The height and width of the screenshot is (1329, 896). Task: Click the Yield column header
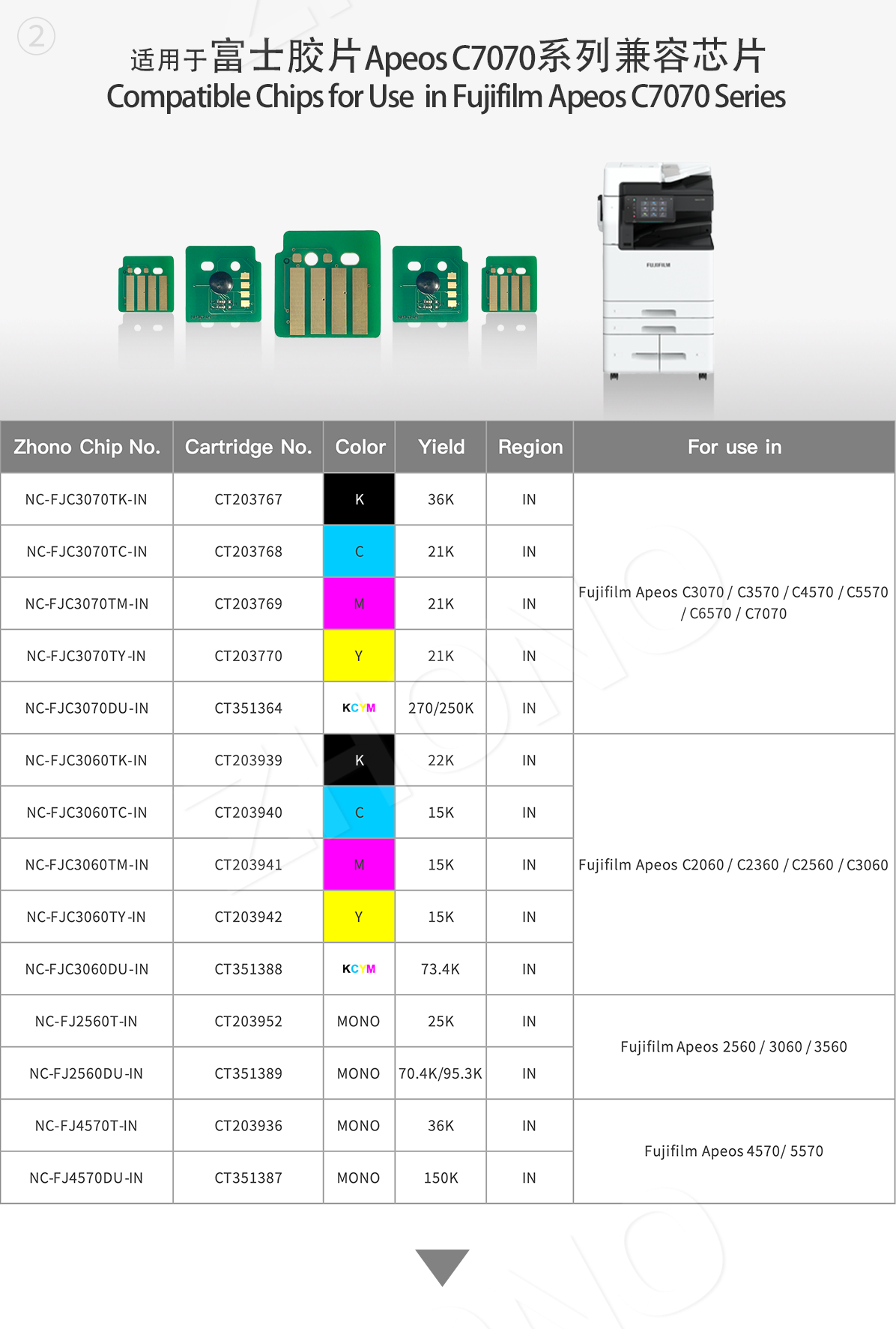tap(441, 447)
